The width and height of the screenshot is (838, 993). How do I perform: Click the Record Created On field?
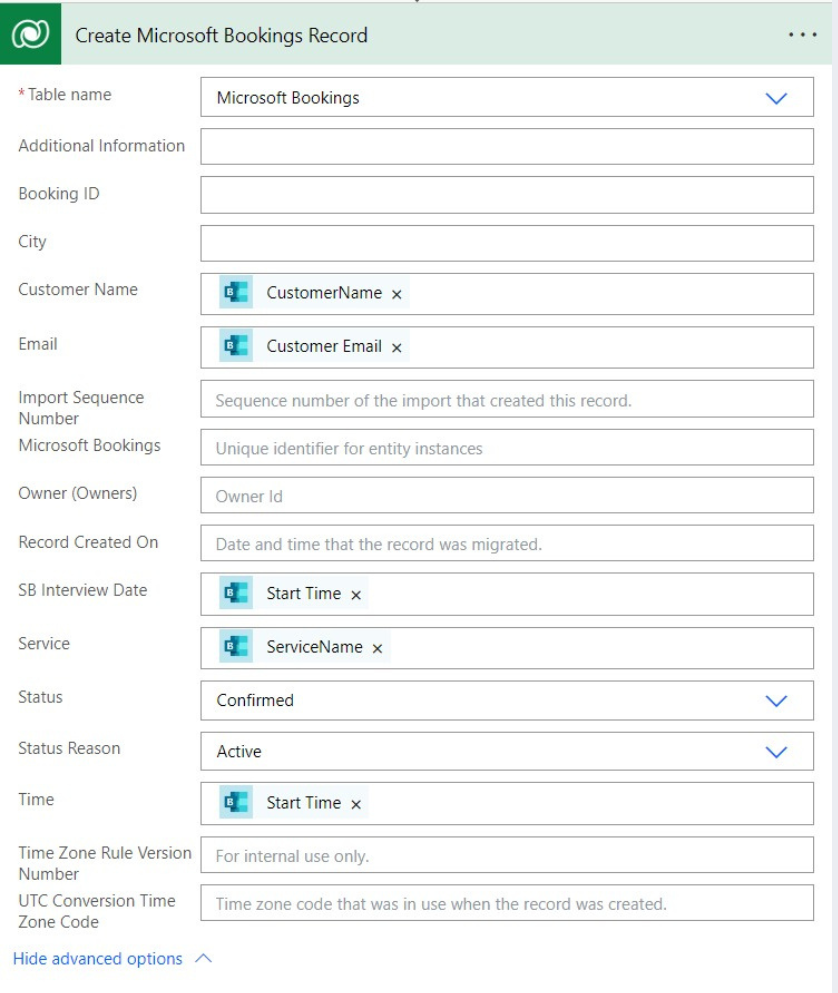tap(507, 543)
